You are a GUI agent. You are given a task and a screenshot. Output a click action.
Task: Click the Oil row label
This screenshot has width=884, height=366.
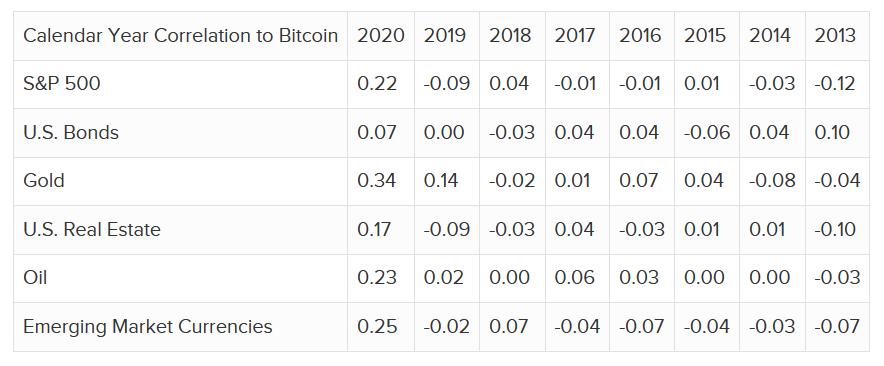click(35, 277)
